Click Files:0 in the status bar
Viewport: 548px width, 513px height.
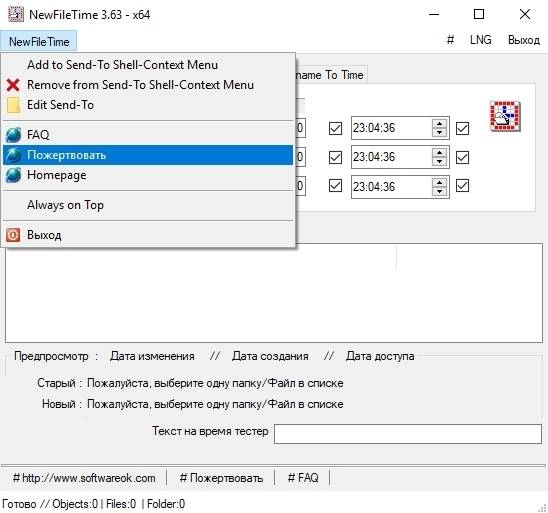tap(121, 504)
